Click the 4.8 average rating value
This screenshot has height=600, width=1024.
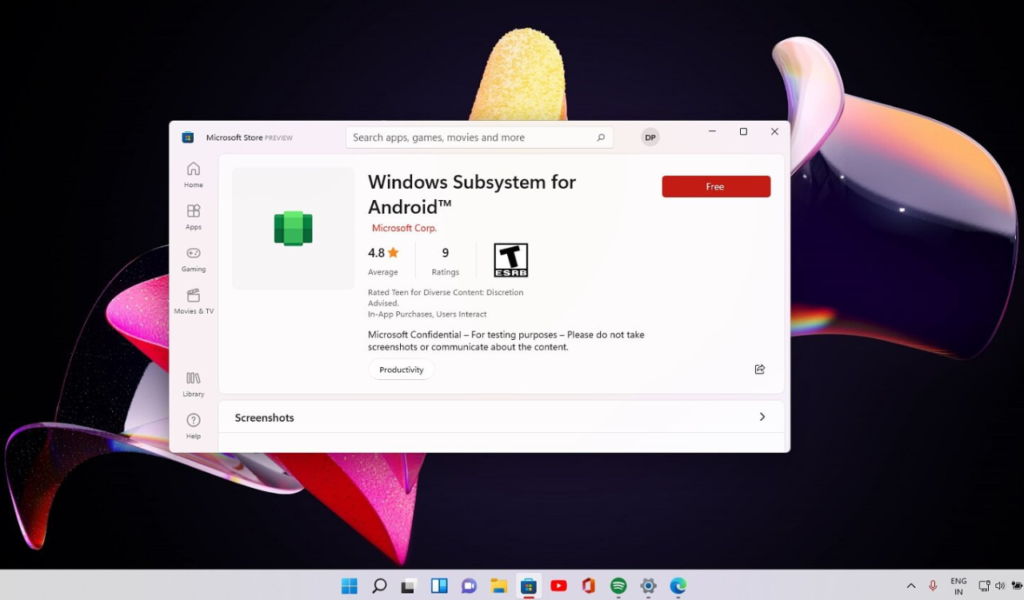click(x=376, y=253)
